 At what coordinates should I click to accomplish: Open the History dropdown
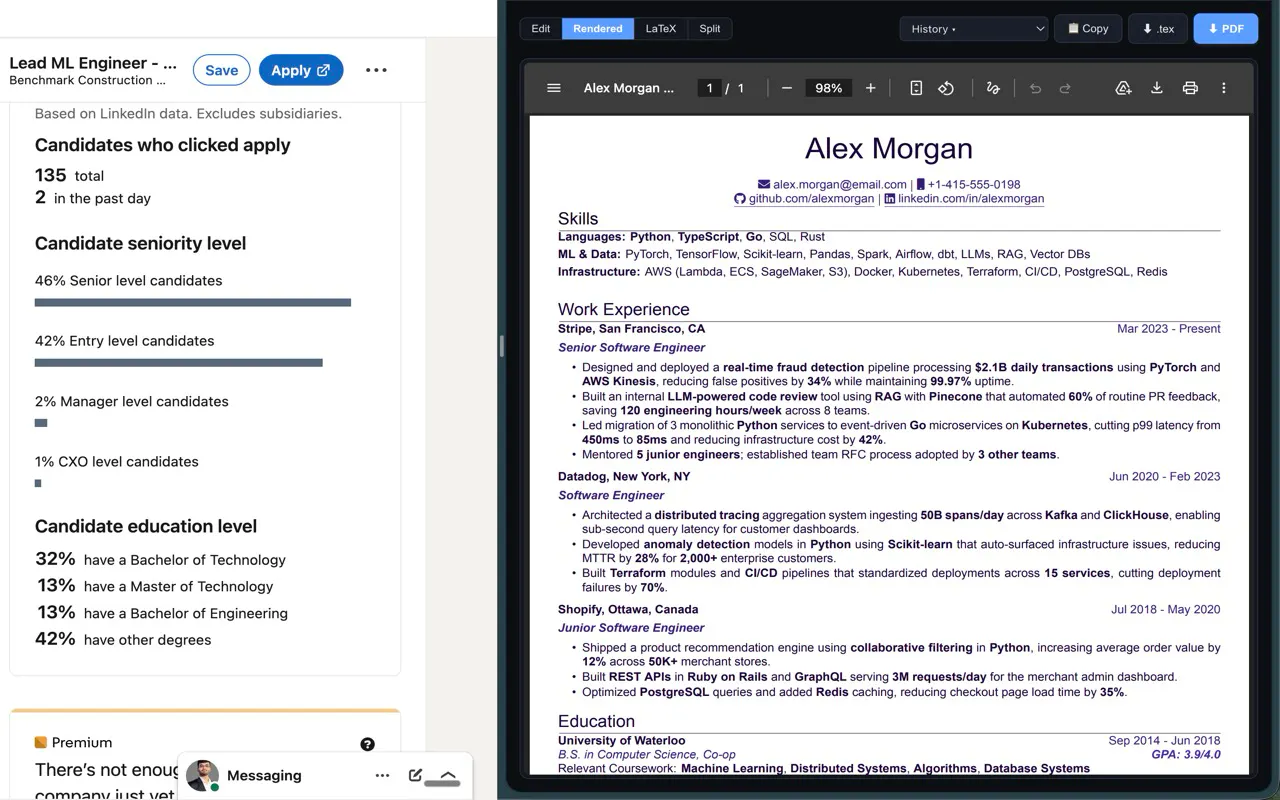[x=974, y=29]
